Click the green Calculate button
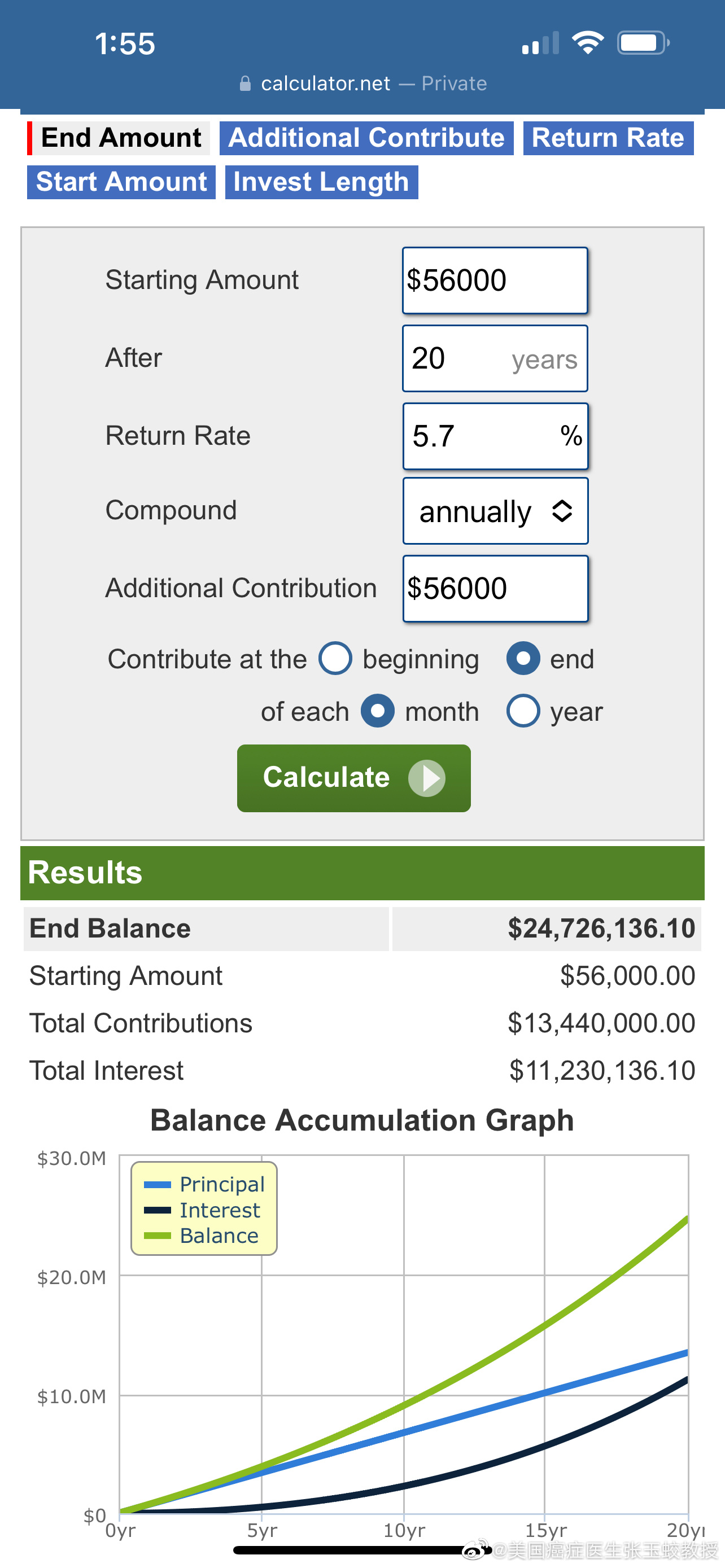725x1568 pixels. pyautogui.click(x=353, y=778)
